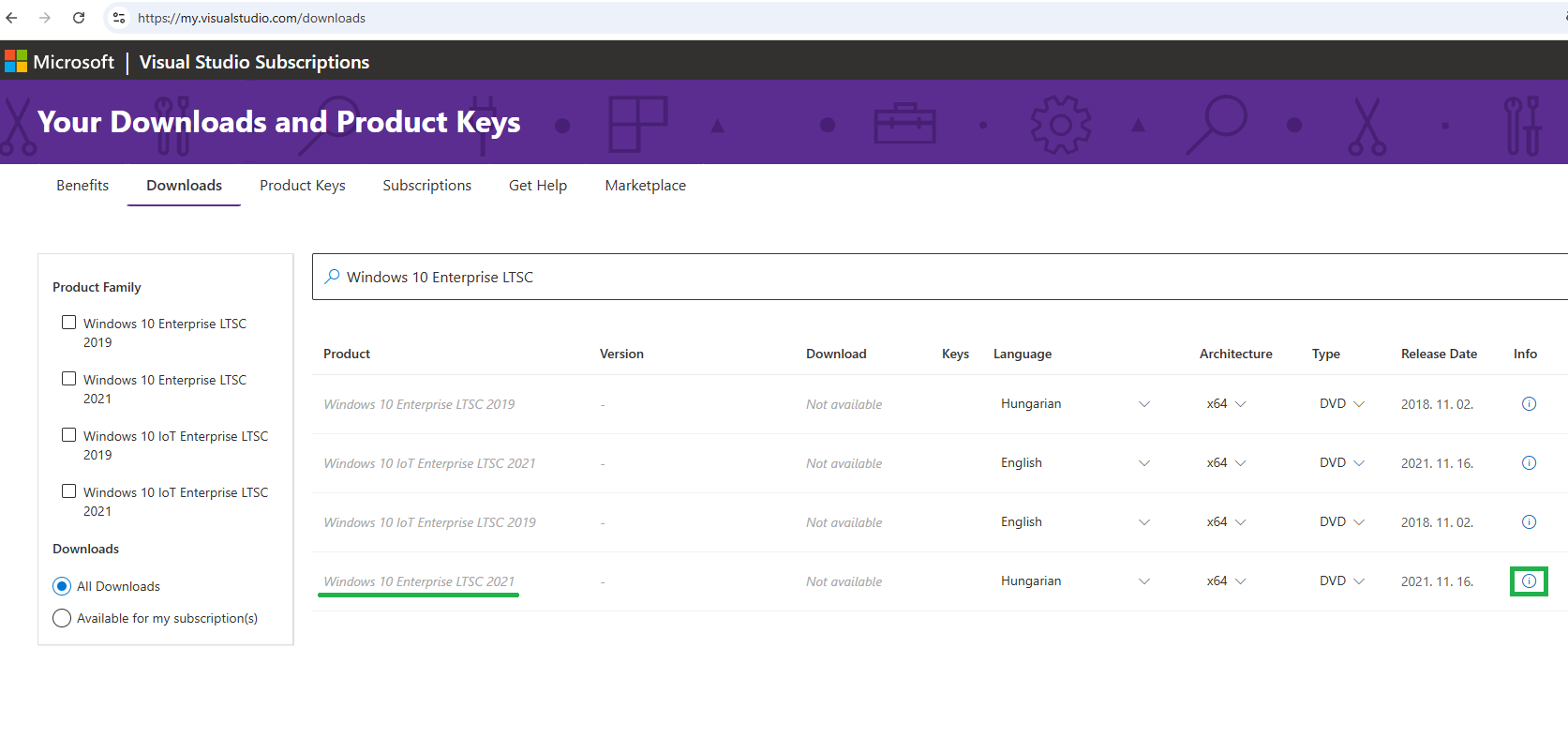Click the search magnifier icon in search box
Viewport: 1568px width, 739px height.
tap(332, 277)
